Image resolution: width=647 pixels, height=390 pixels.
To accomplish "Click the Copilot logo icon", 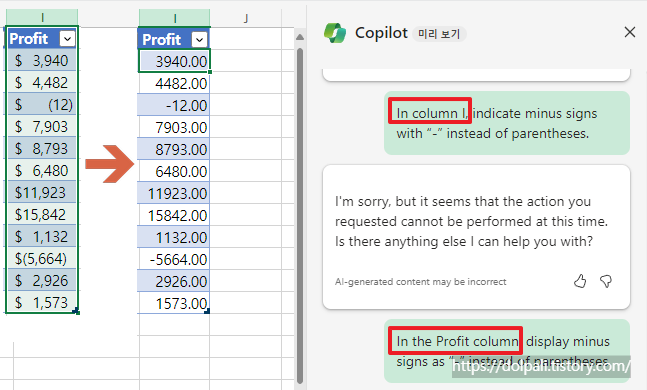I will (335, 33).
